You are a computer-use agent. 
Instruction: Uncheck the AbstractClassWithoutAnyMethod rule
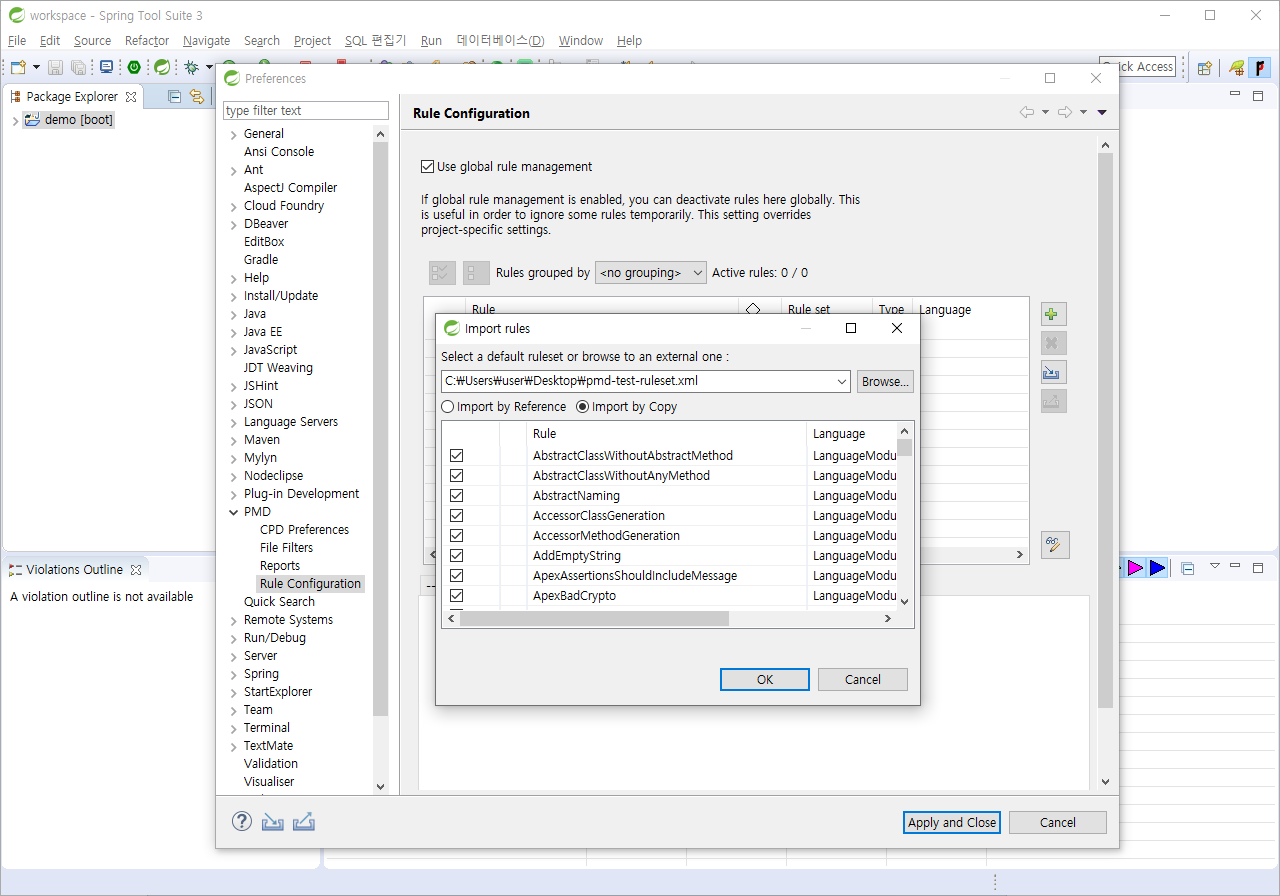[x=457, y=476]
